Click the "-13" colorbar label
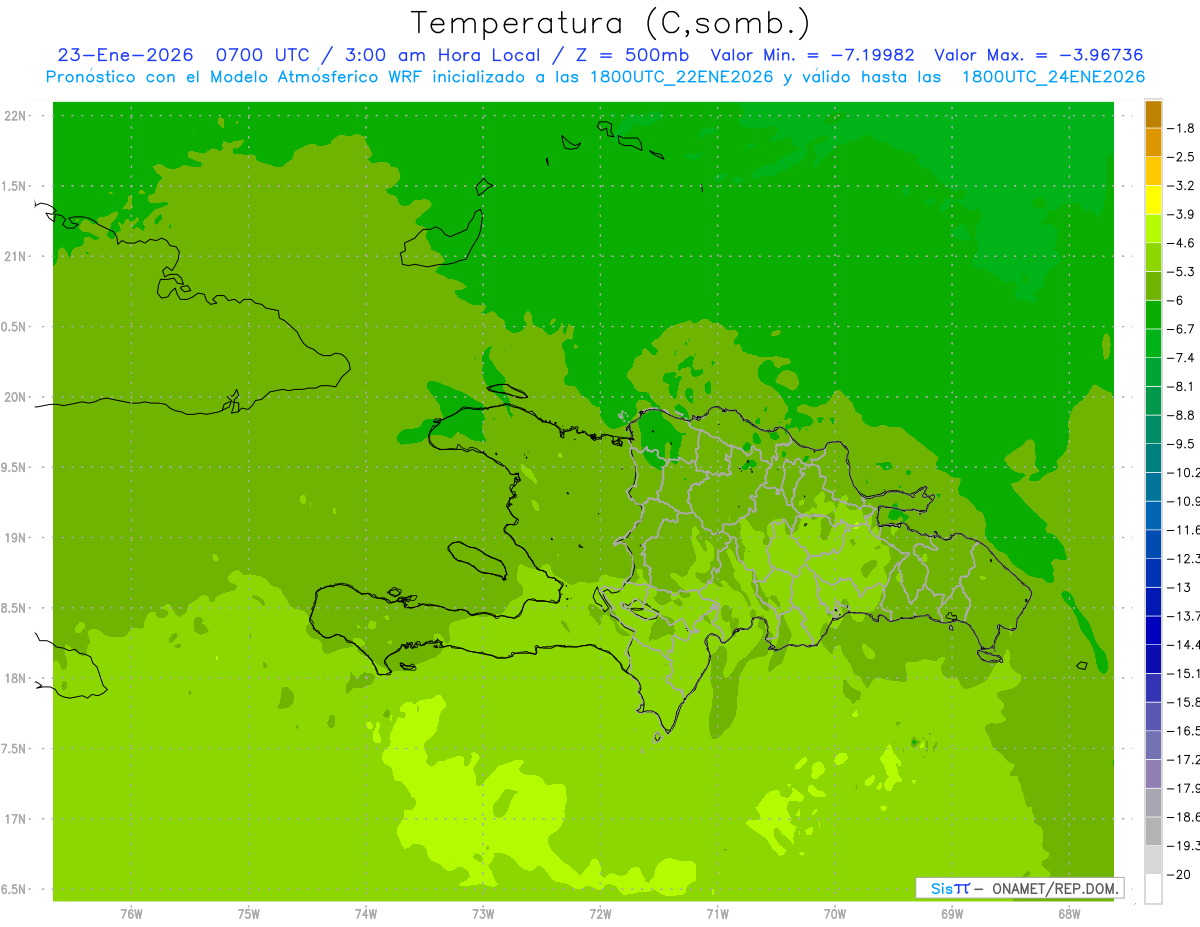Viewport: 1200px width, 927px height. click(x=1180, y=587)
